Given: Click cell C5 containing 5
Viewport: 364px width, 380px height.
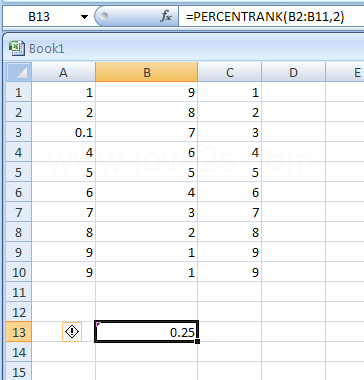Looking at the screenshot, I should click(230, 172).
